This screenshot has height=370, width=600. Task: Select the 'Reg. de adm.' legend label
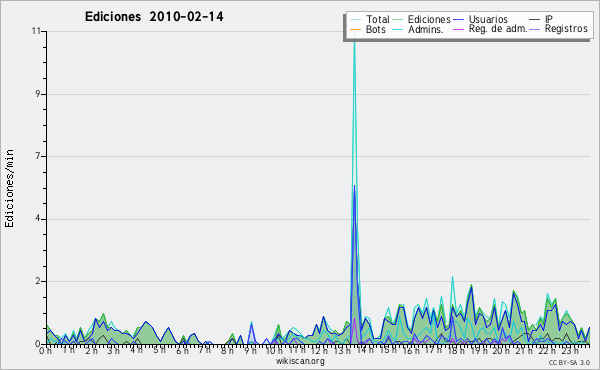tap(498, 29)
